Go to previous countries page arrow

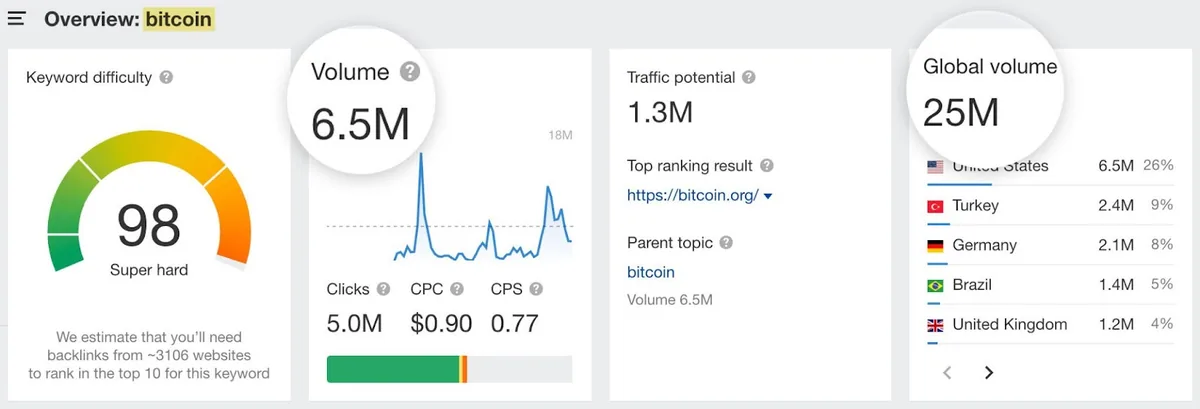(x=948, y=372)
